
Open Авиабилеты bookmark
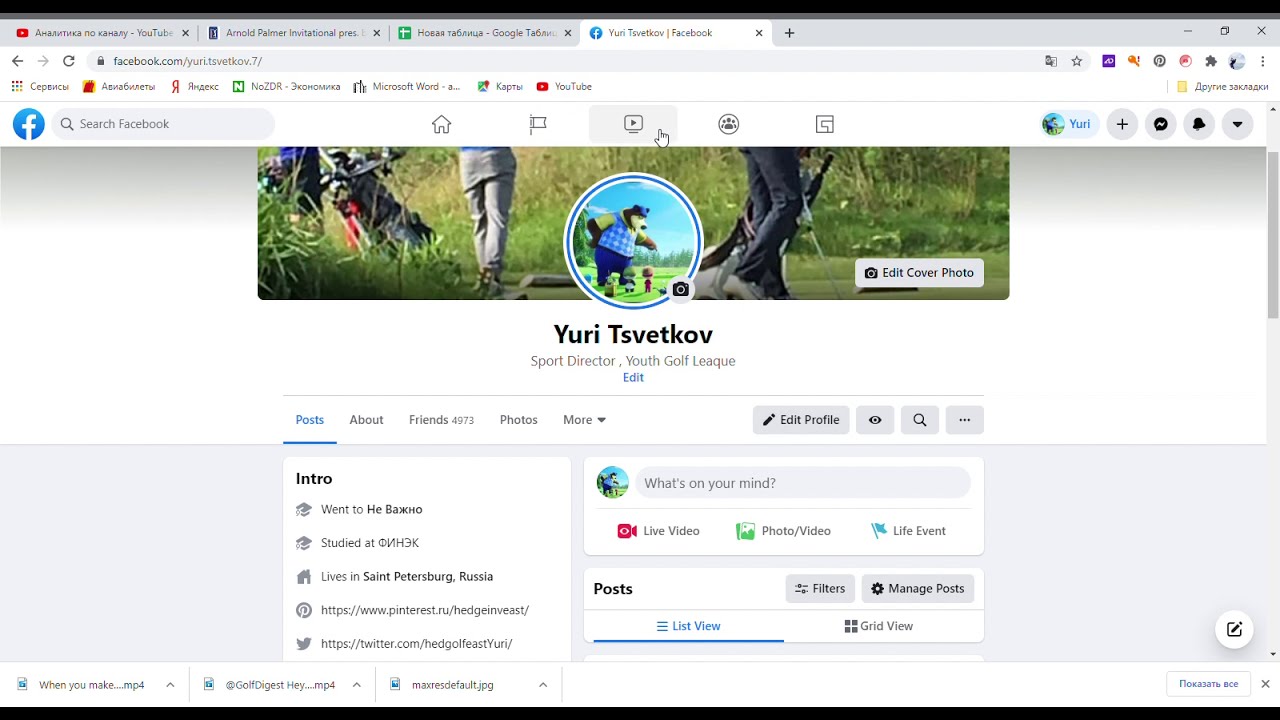(119, 87)
